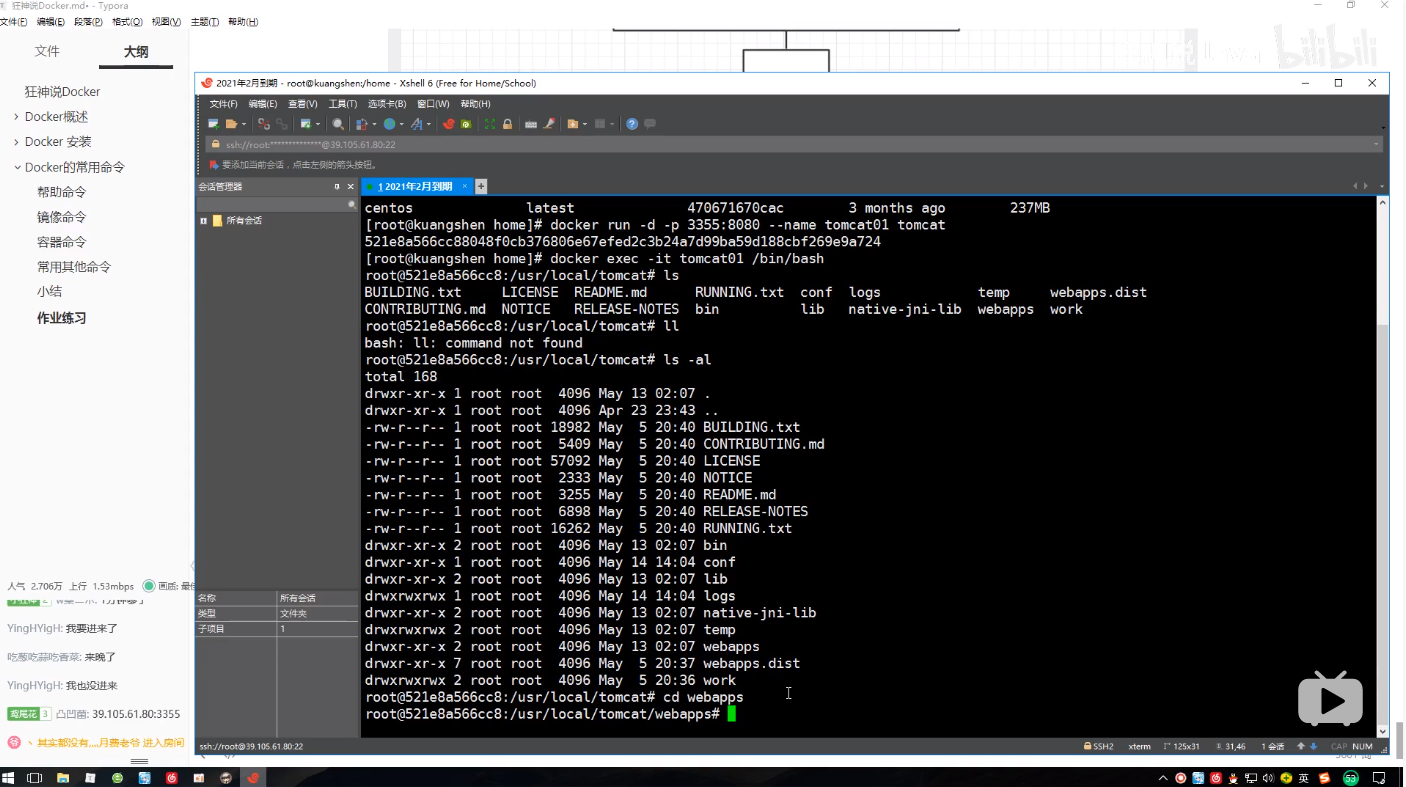Click the red Xshell swirl icon in toolbar

[x=449, y=124]
